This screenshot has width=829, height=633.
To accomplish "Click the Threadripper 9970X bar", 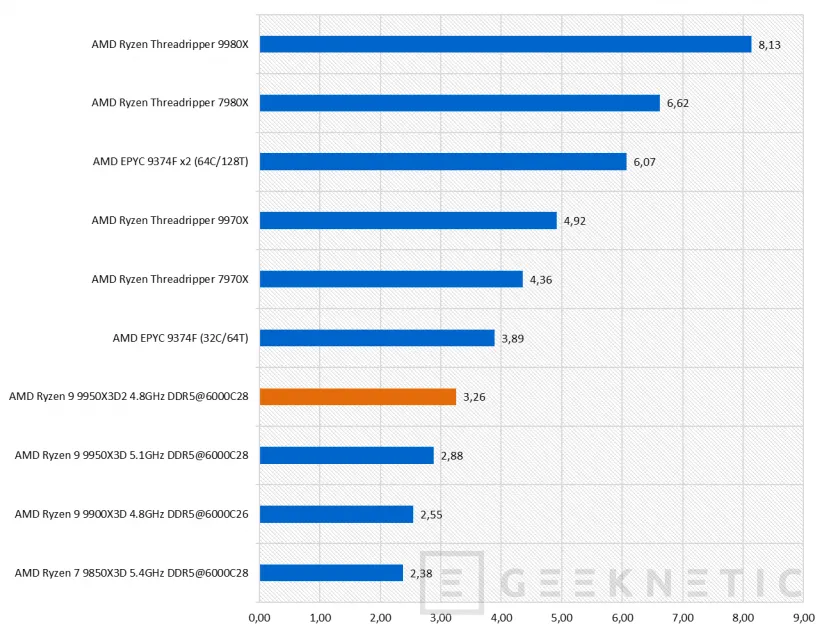I will pyautogui.click(x=408, y=221).
